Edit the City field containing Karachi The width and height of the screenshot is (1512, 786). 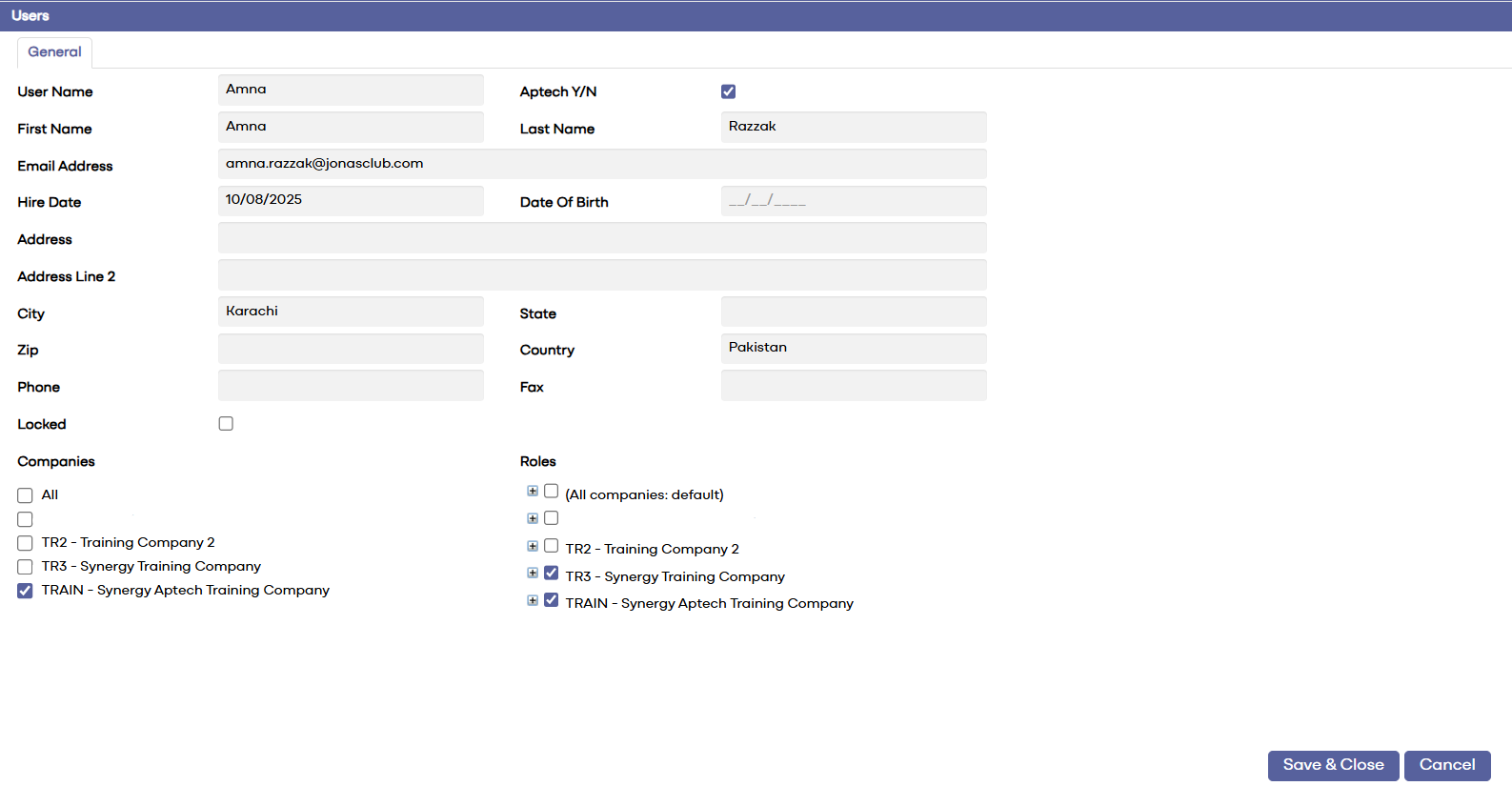tap(351, 312)
